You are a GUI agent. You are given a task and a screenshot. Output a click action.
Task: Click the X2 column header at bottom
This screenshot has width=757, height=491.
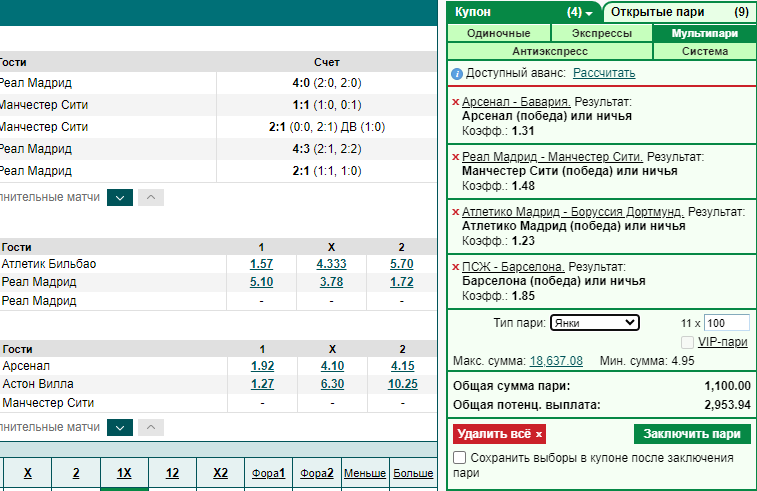(221, 473)
